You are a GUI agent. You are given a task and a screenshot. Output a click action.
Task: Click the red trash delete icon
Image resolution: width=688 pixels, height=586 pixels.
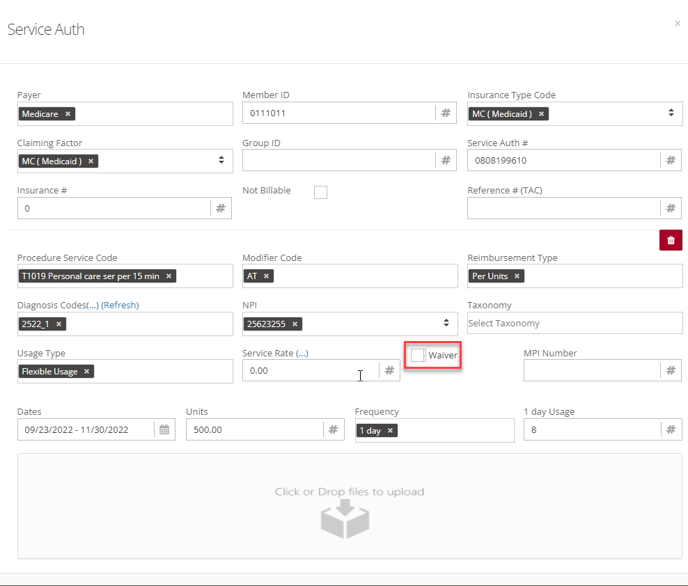670,240
